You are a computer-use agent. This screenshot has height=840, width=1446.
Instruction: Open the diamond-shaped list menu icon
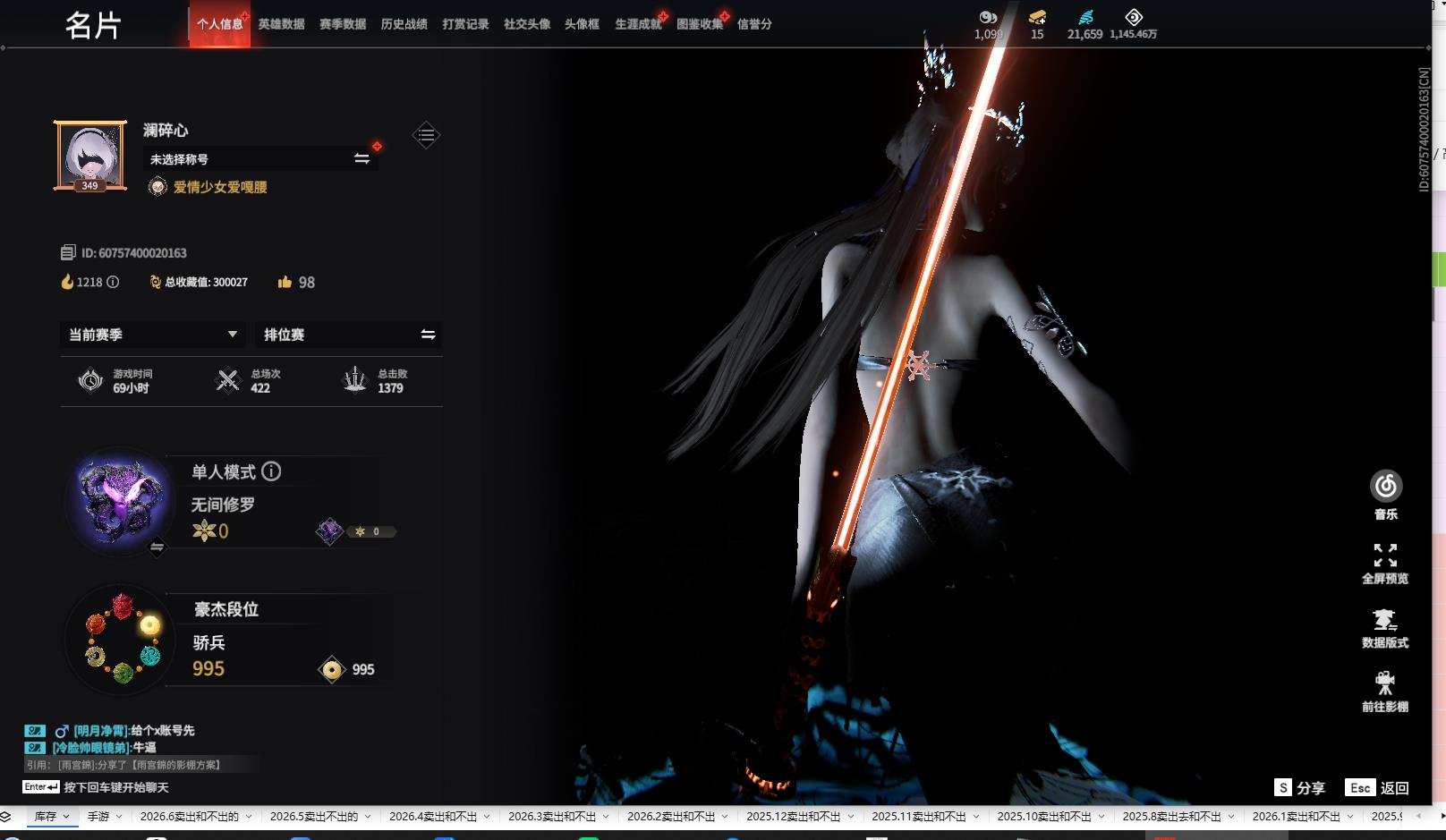pyautogui.click(x=426, y=135)
